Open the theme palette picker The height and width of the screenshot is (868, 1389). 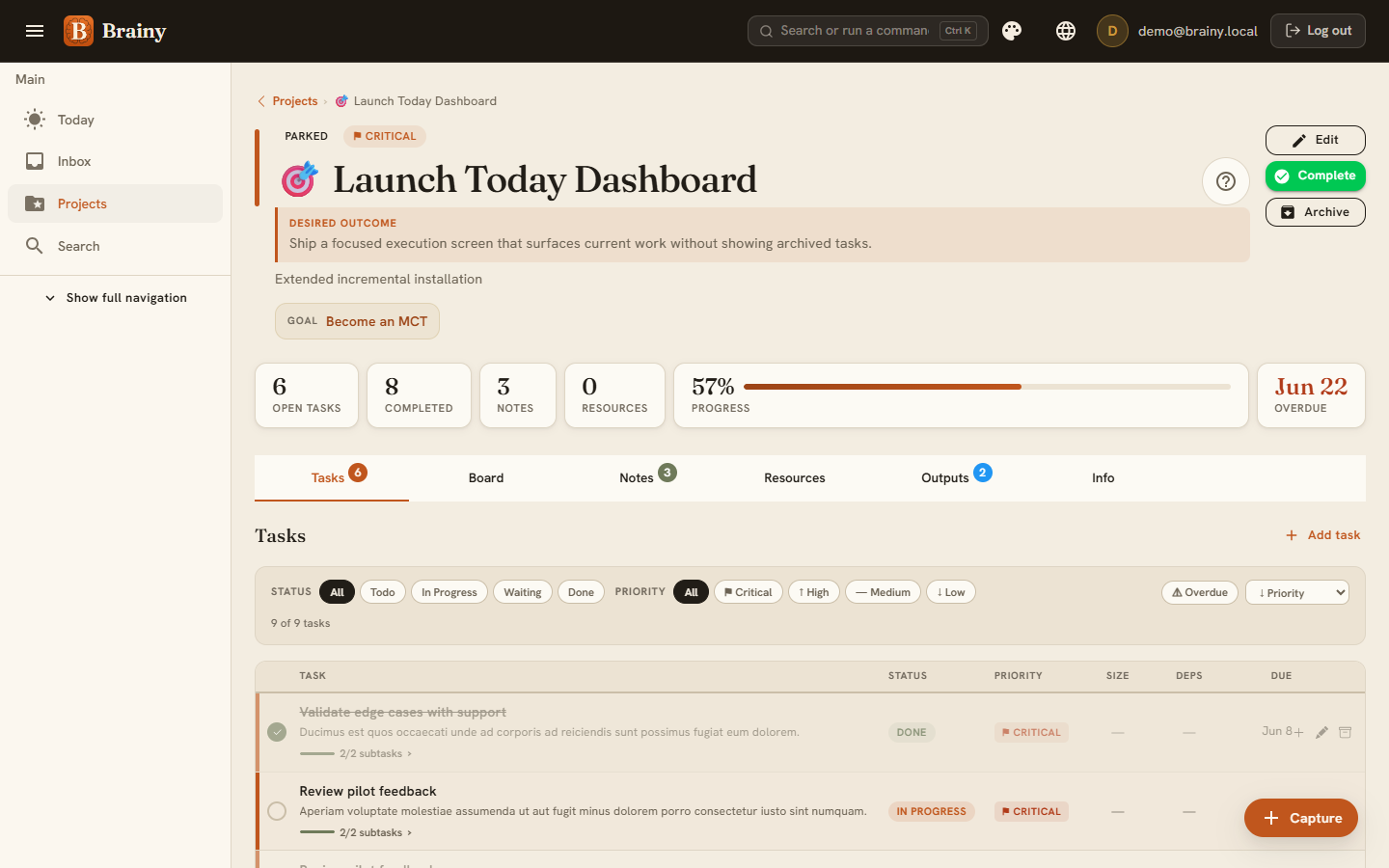tap(1012, 31)
